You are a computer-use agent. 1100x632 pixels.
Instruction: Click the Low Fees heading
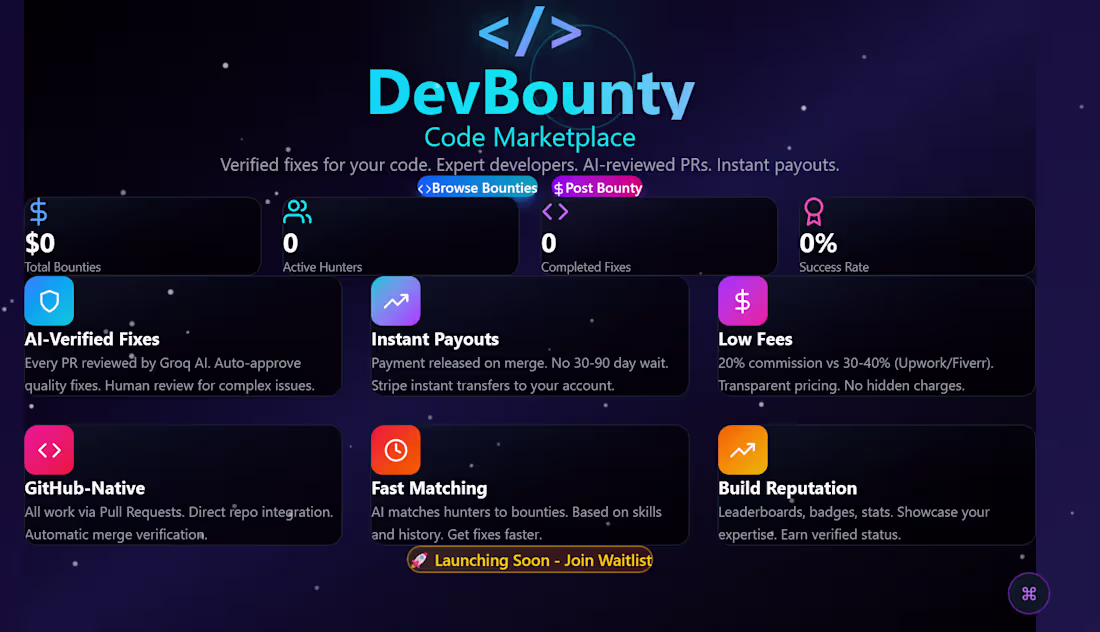[755, 339]
